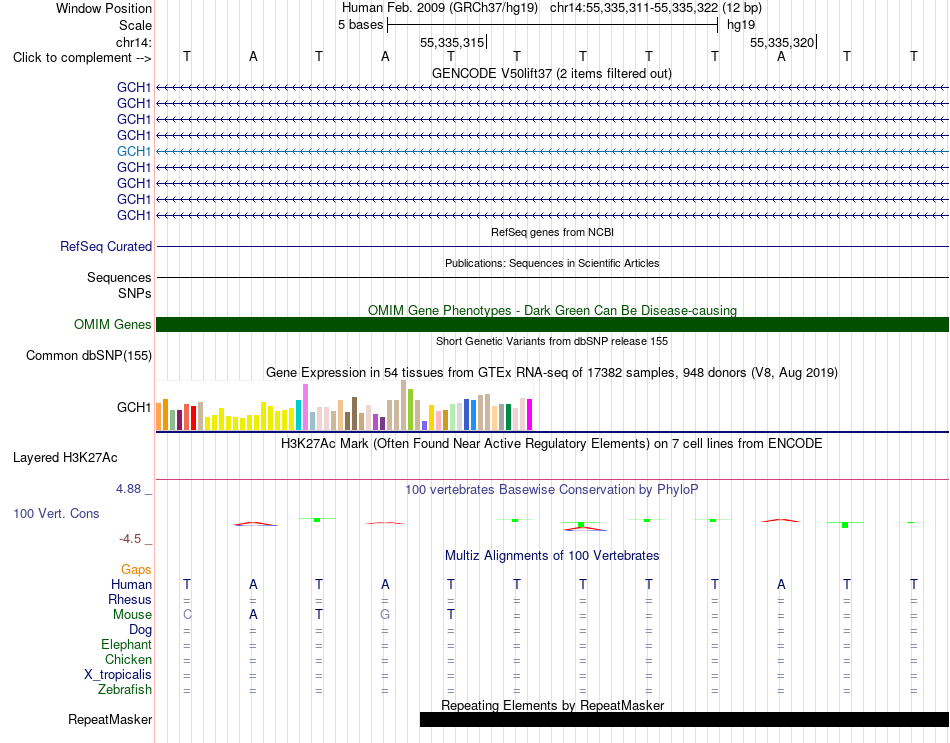Click the 'RefSeq genes from NCBI' title

tap(553, 232)
